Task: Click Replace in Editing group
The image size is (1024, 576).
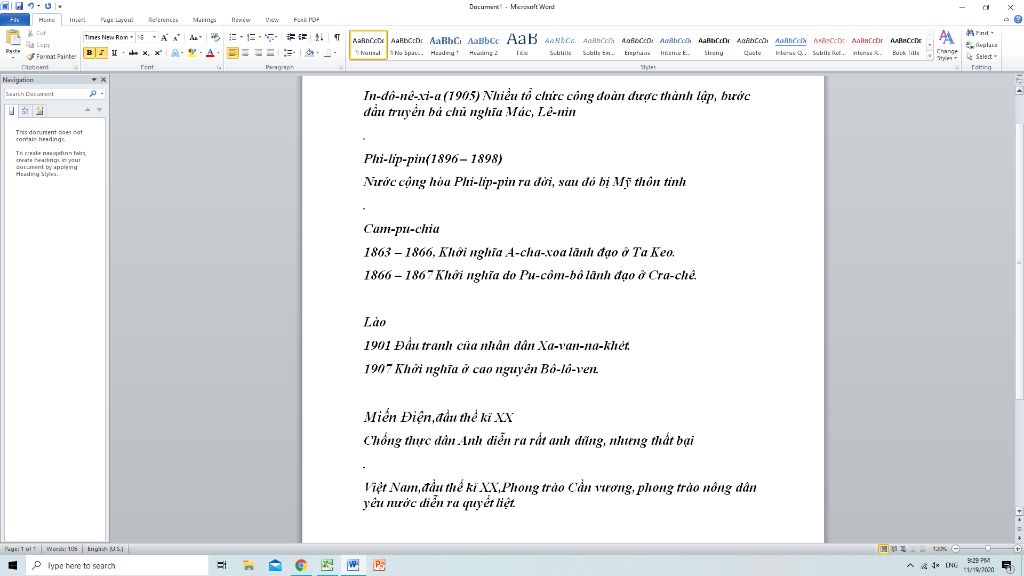Action: (982, 45)
